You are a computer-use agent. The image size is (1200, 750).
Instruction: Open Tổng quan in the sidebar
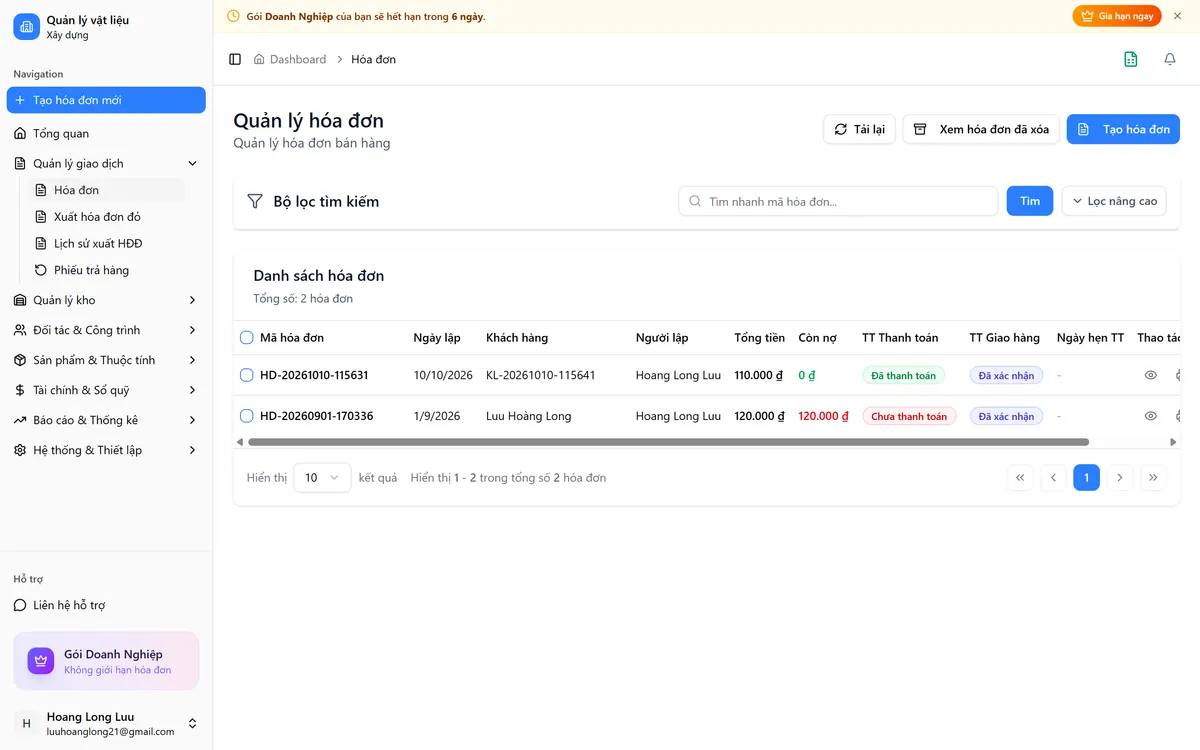pos(106,133)
